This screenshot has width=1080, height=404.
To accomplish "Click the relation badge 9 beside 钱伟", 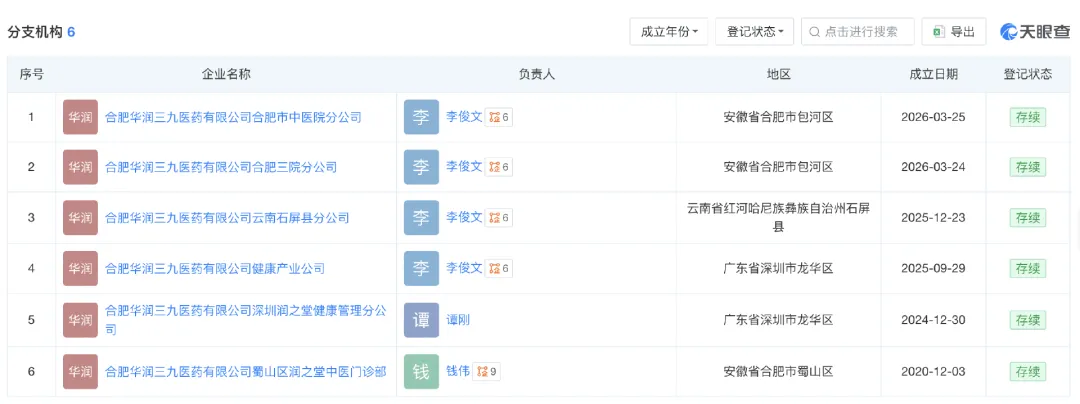I will click(x=488, y=371).
